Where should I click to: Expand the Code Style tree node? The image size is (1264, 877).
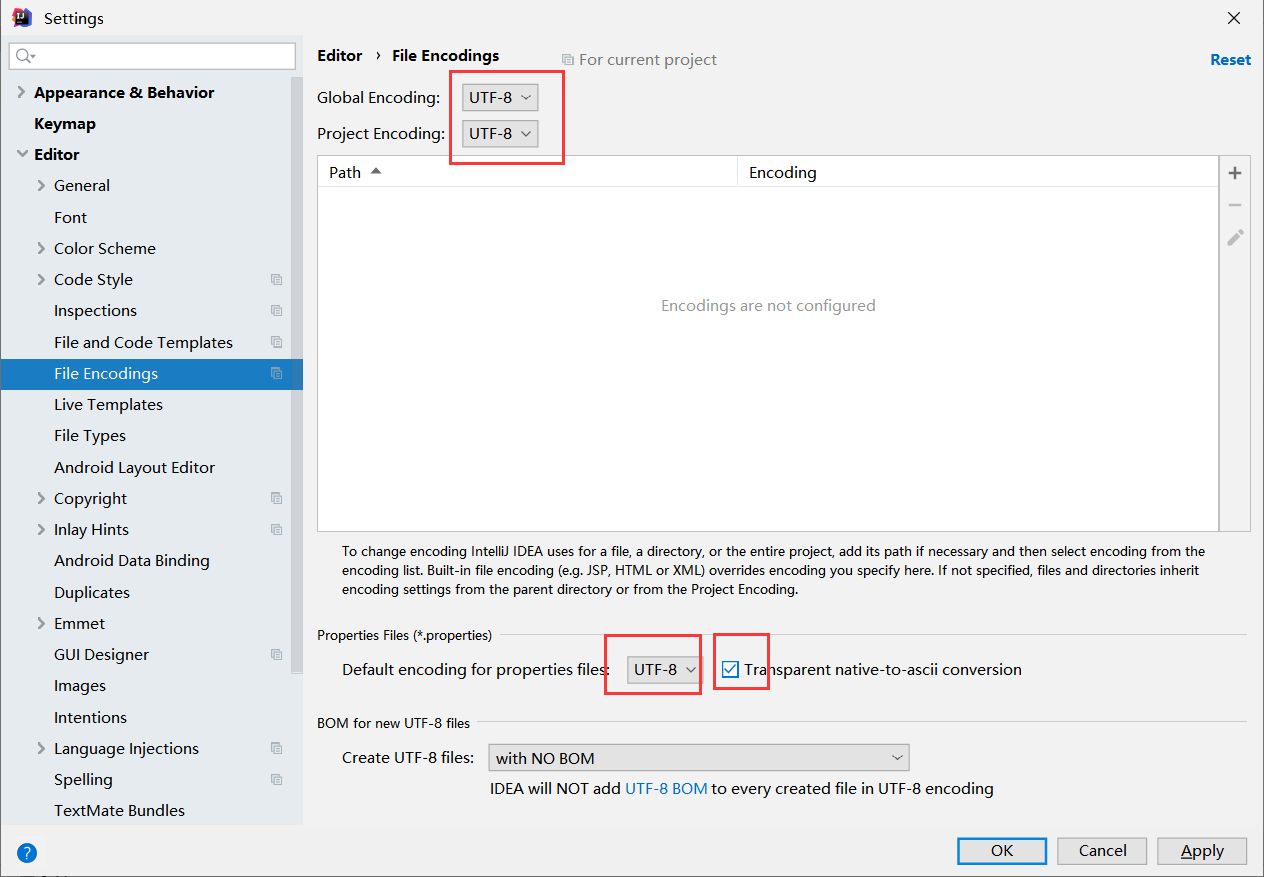click(41, 280)
